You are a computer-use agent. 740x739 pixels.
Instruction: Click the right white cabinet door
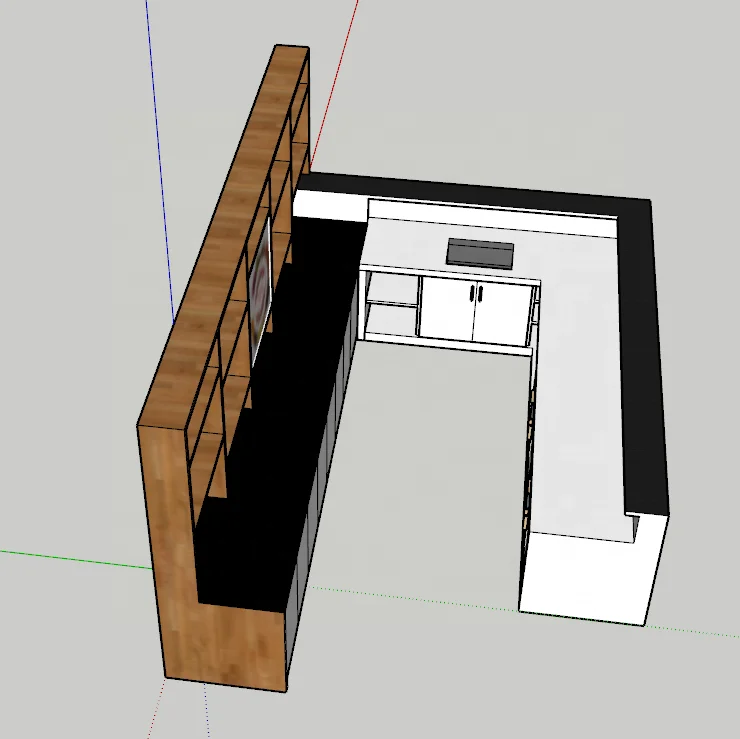(x=503, y=312)
